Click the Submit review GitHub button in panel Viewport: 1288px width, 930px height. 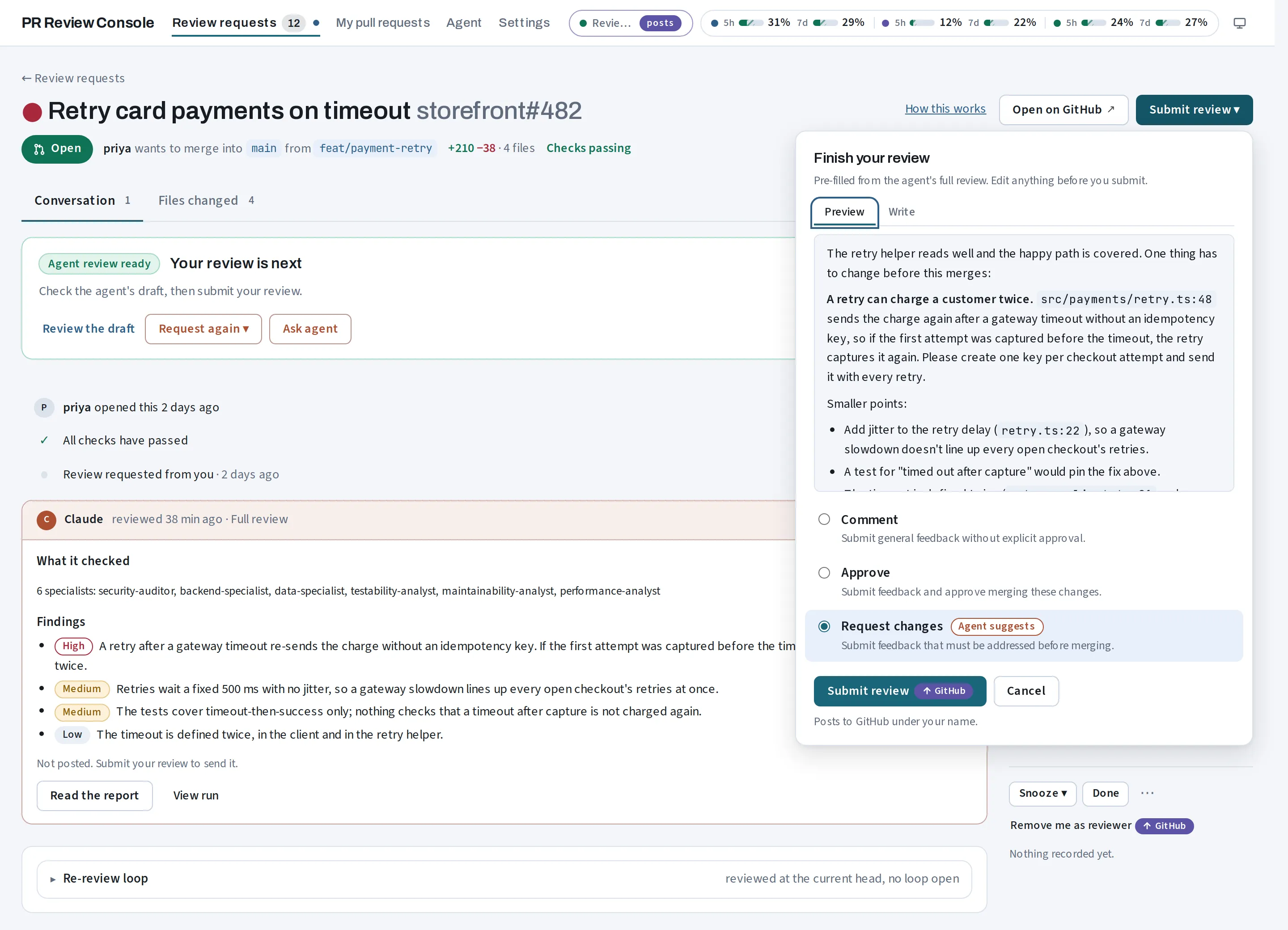click(x=899, y=691)
